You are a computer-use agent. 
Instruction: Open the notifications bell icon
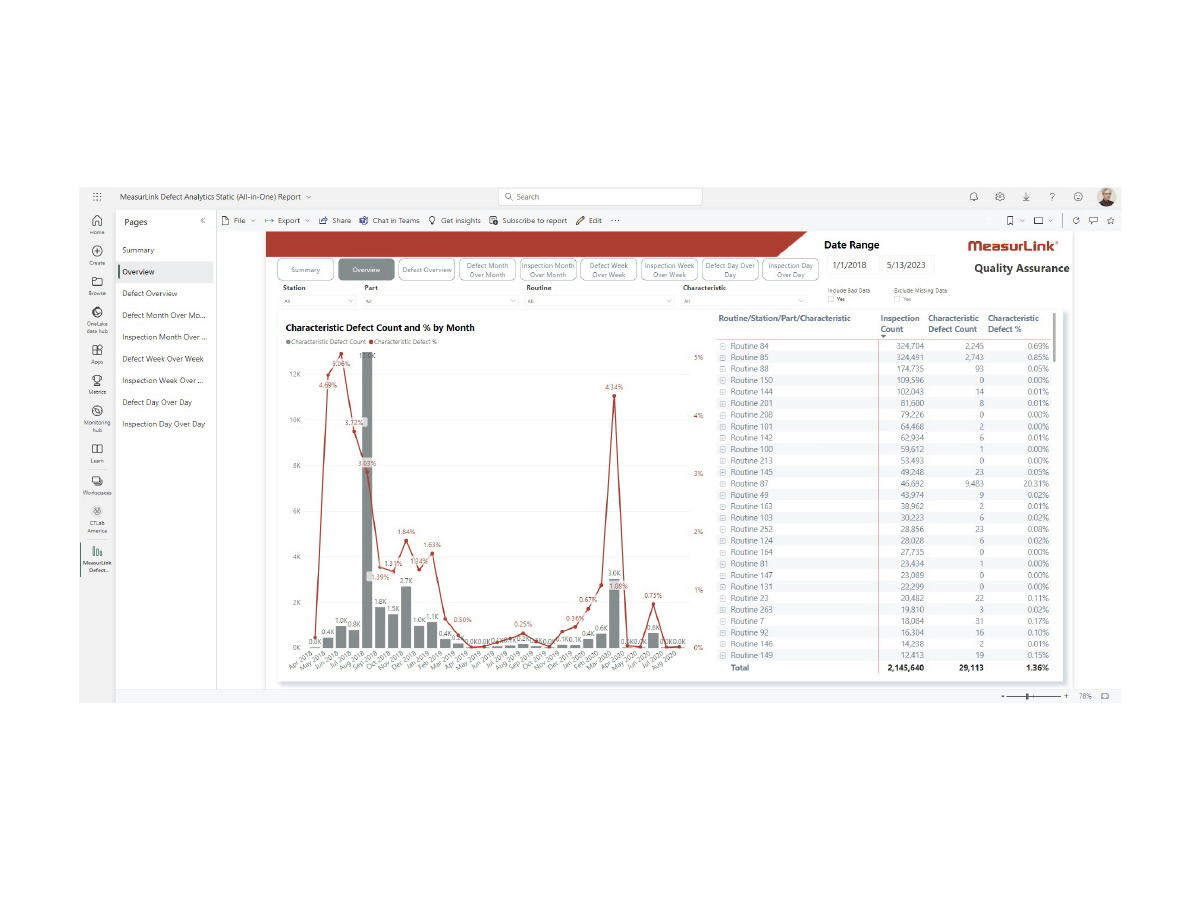click(974, 197)
